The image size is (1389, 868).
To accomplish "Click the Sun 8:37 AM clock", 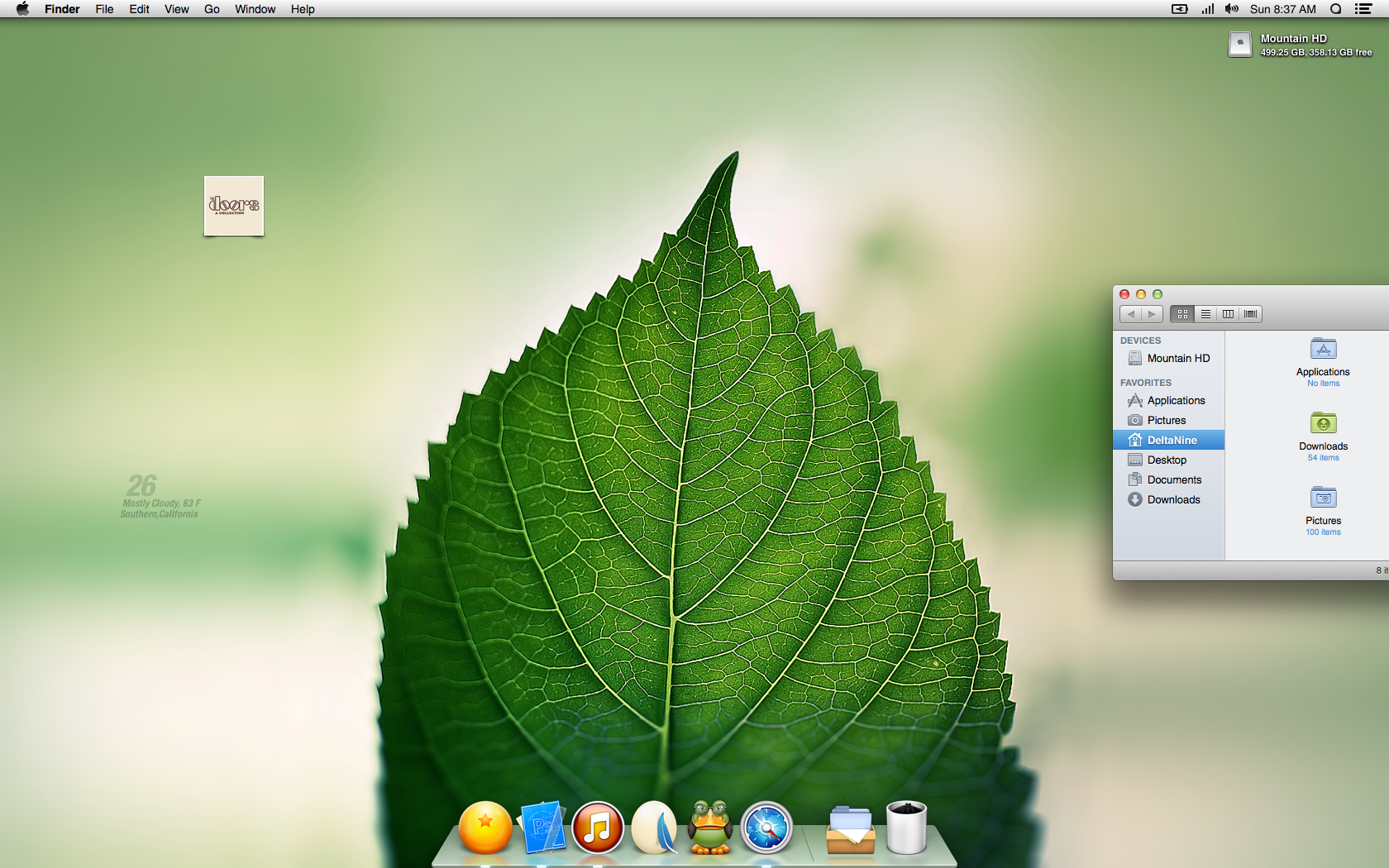I will [1283, 9].
